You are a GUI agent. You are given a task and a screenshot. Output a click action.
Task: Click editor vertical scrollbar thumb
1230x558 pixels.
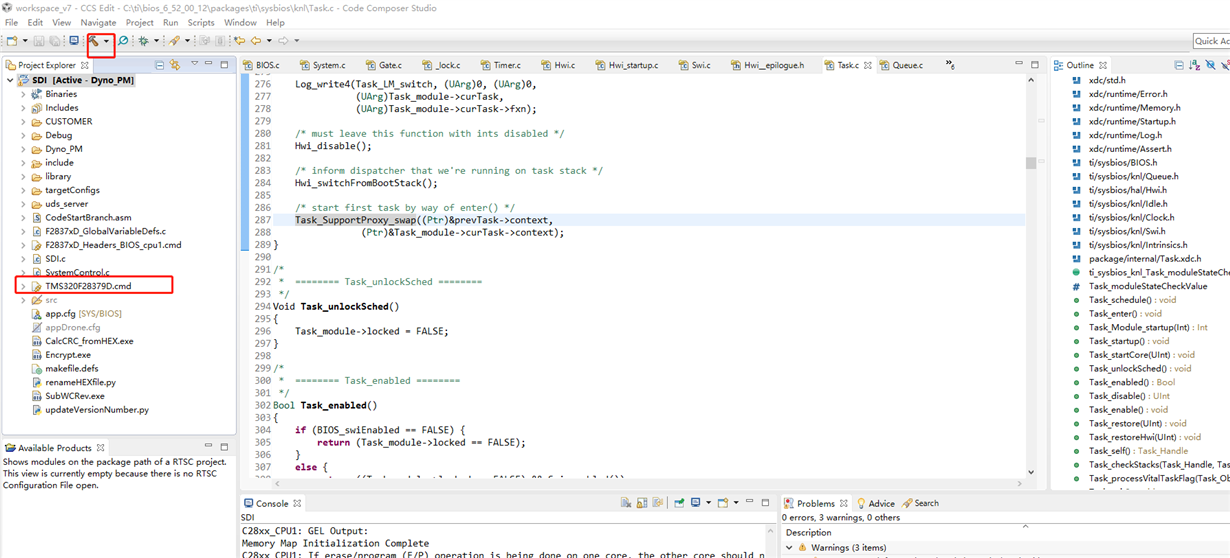1031,163
